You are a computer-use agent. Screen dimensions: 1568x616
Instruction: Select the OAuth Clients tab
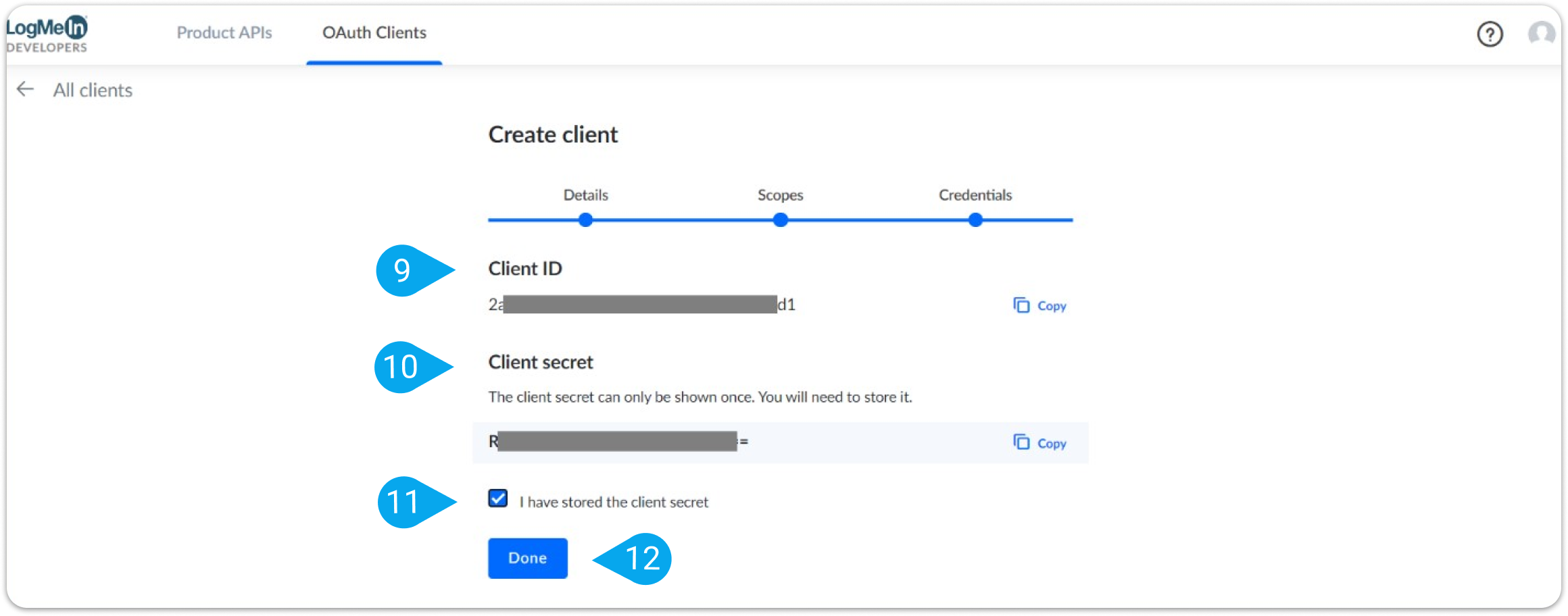pyautogui.click(x=374, y=32)
